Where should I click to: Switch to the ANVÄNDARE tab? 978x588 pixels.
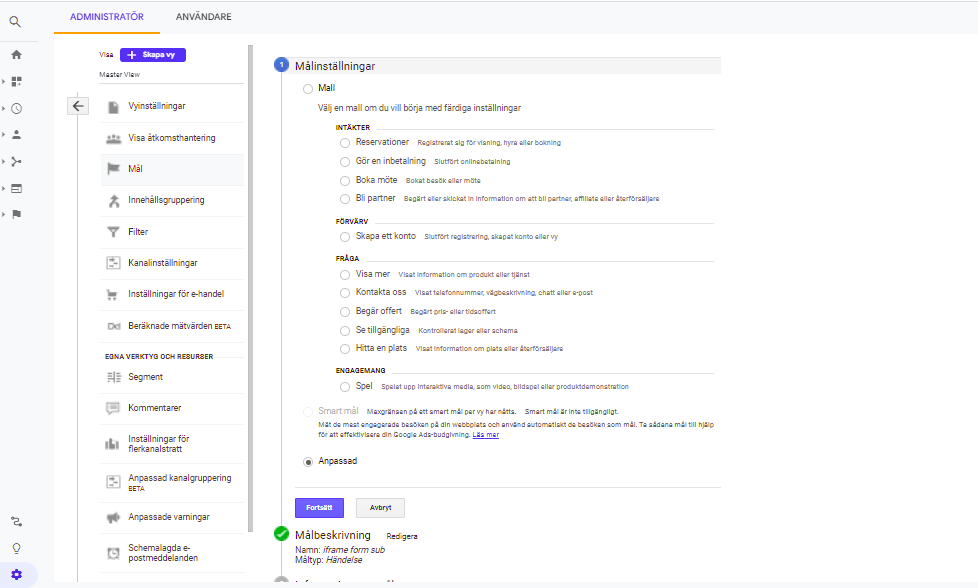[203, 17]
